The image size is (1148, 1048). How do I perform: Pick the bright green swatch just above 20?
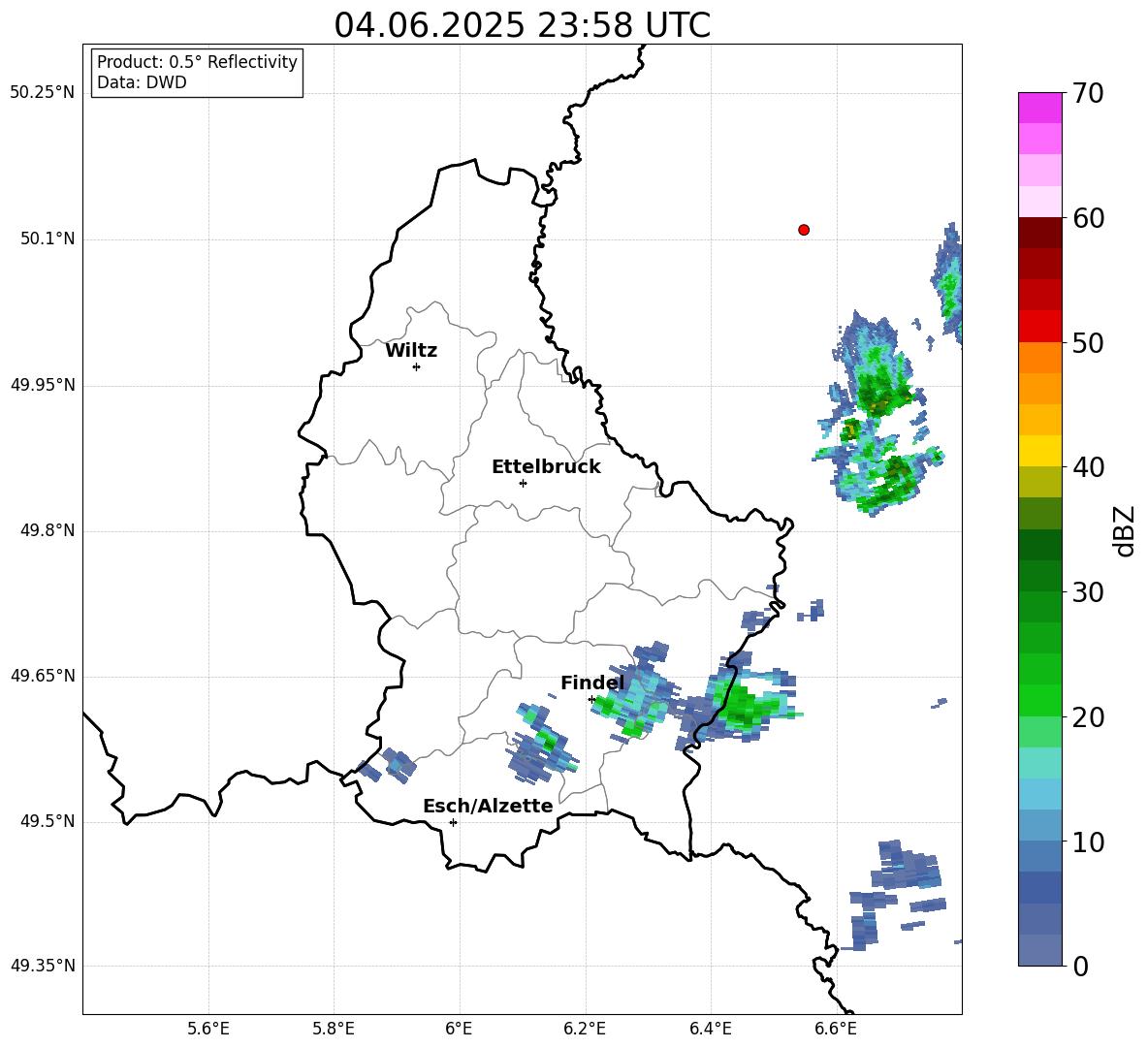click(1039, 700)
